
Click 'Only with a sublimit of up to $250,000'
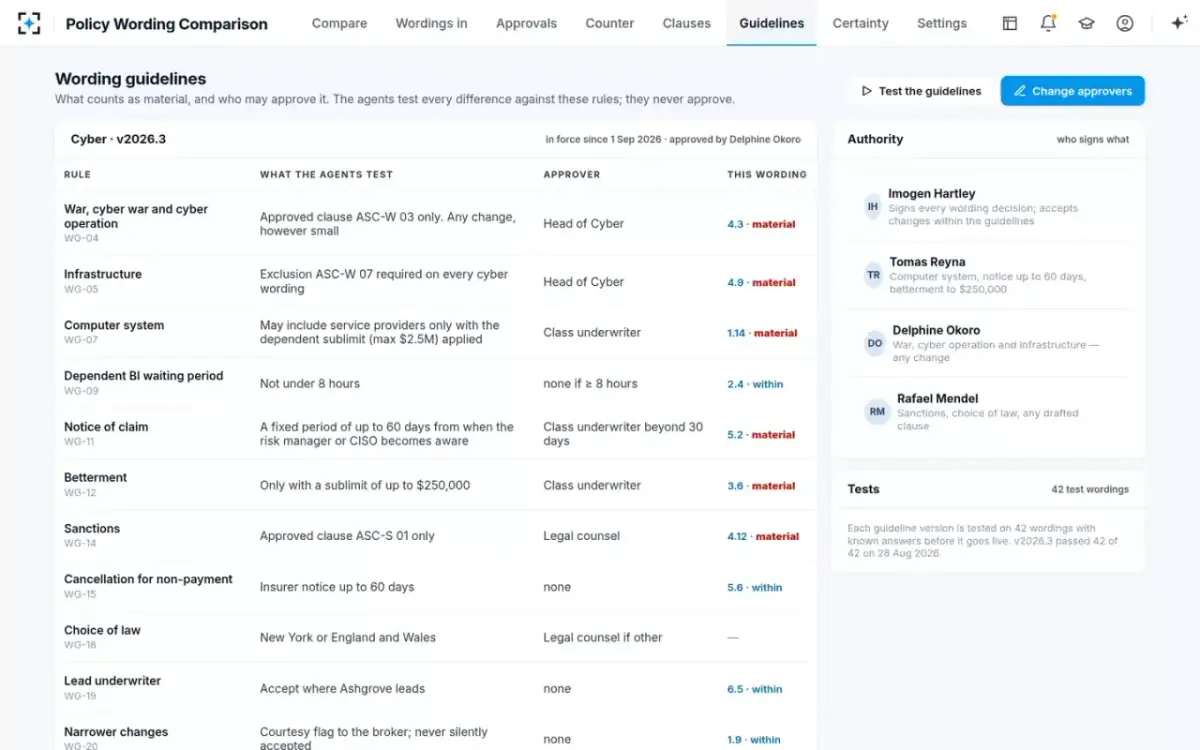(x=365, y=486)
